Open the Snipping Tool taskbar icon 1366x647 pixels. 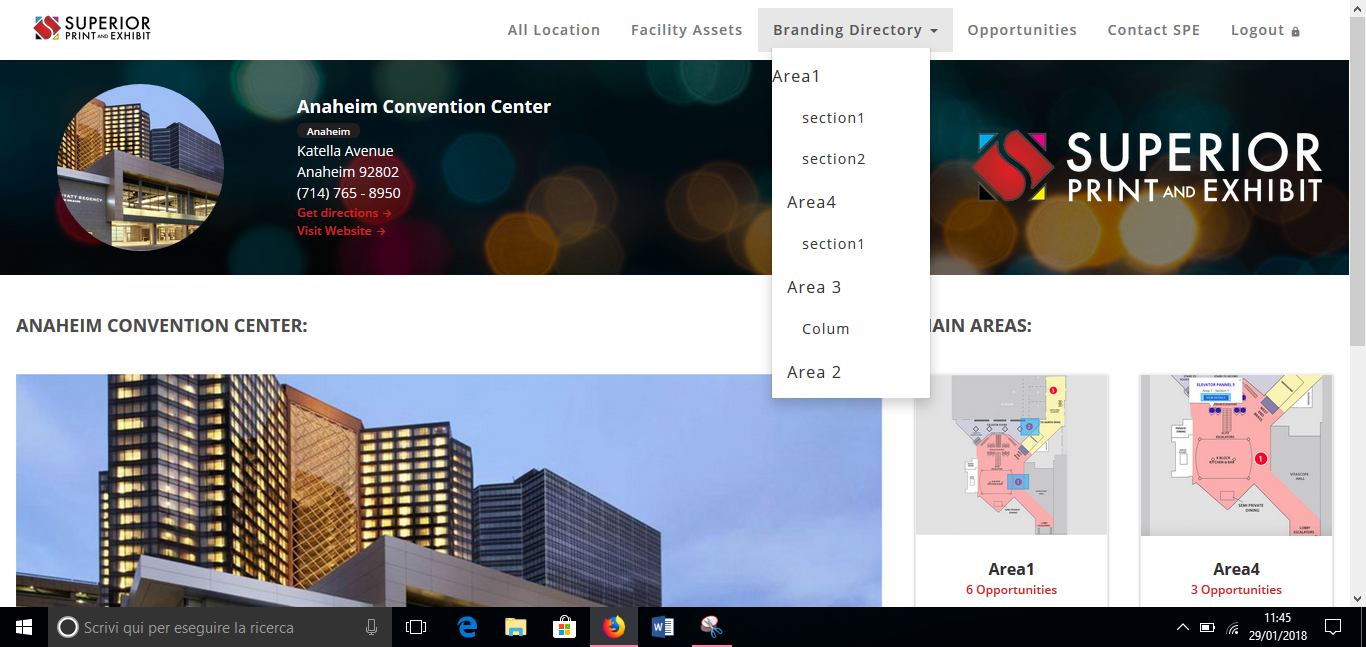point(711,627)
